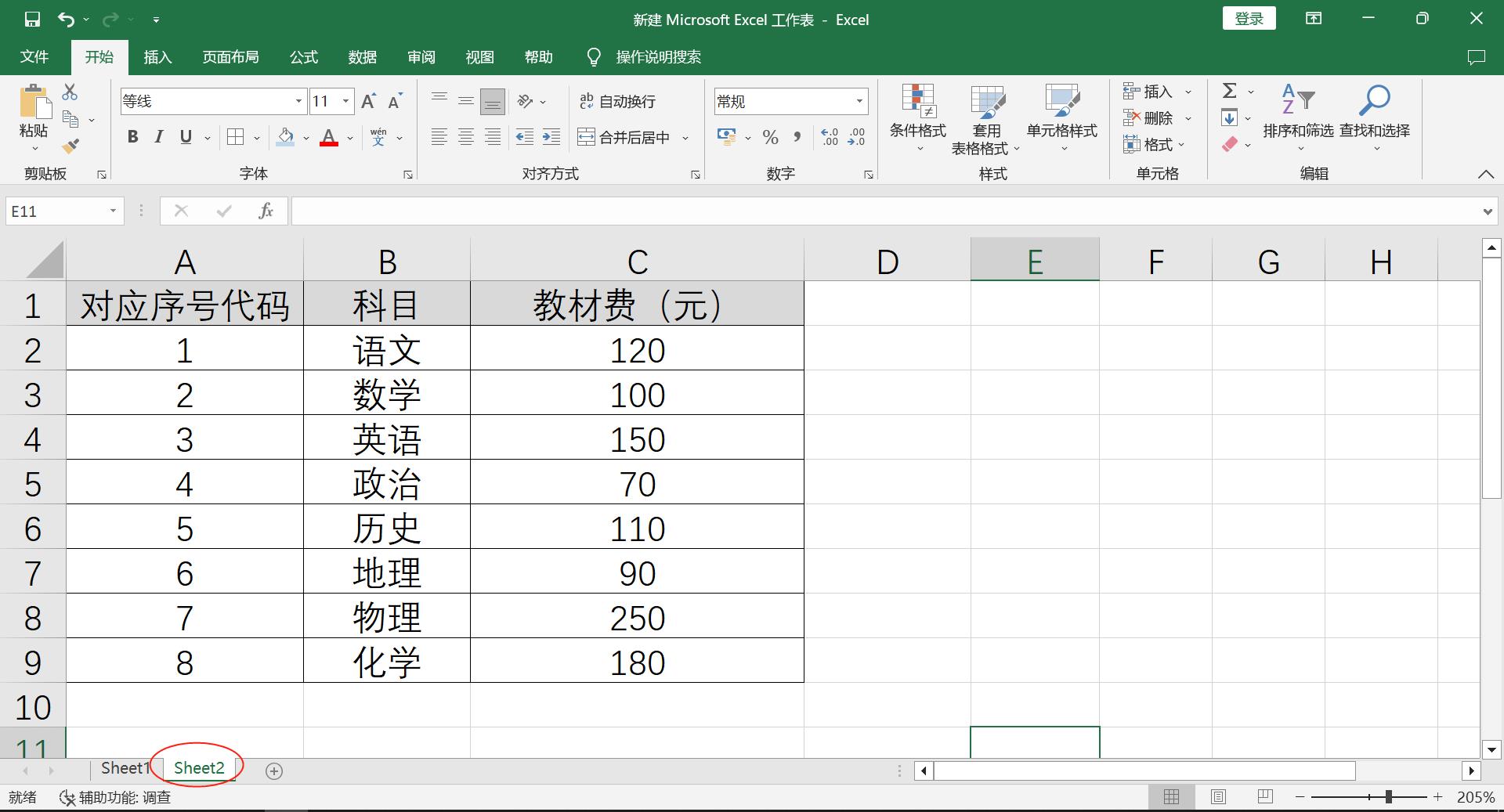Screen dimensions: 1504x812
Task: Decrease font size with the small A icon
Action: click(x=395, y=101)
